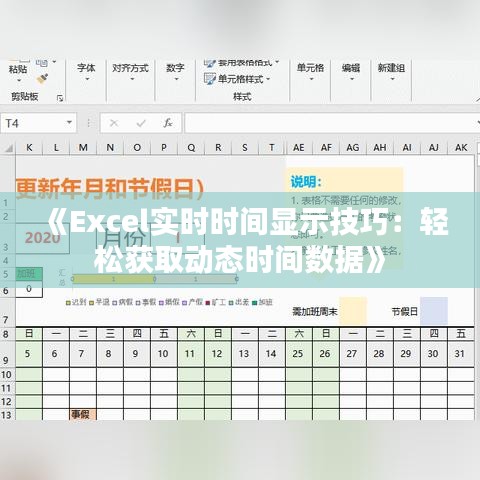This screenshot has width=480, height=480.
Task: Select row 13 header
Action: [x=6, y=415]
